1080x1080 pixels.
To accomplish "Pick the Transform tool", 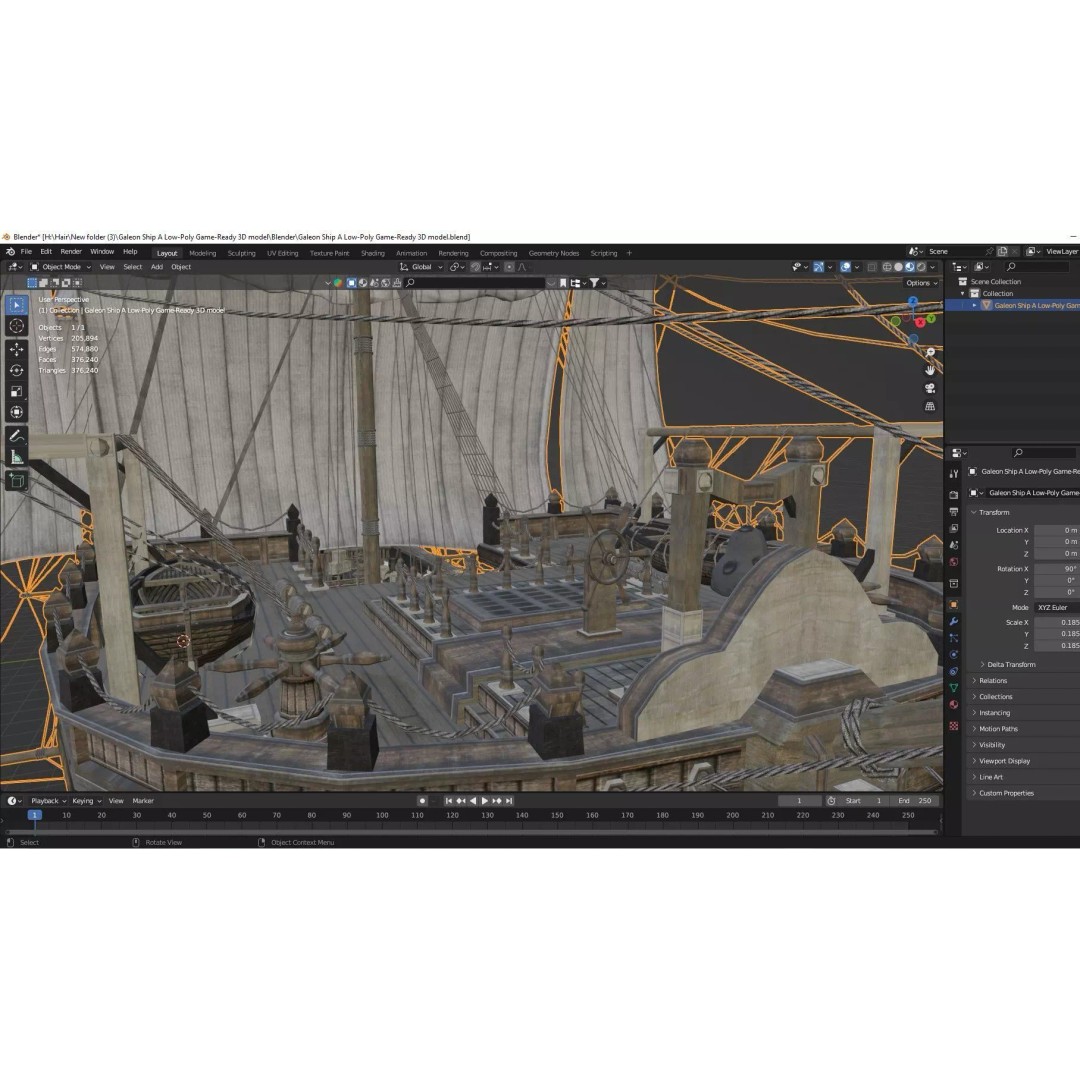I will (x=17, y=412).
